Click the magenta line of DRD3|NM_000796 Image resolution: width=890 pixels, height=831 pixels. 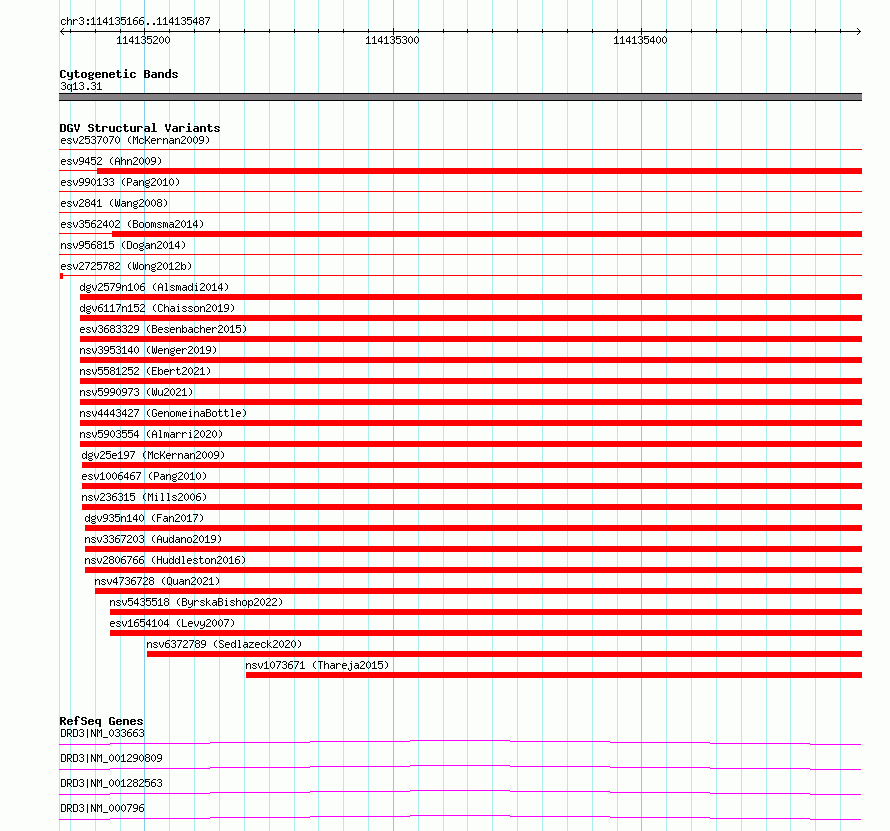(460, 817)
